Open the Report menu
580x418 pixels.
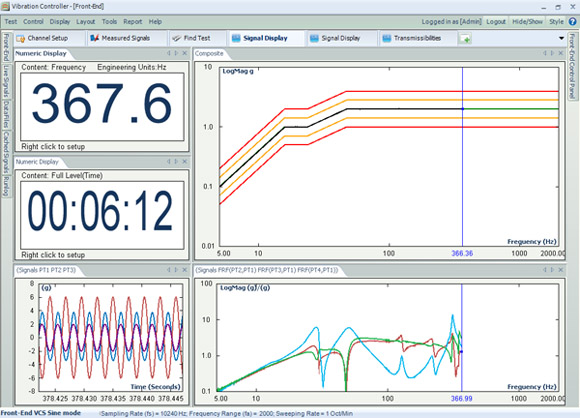pyautogui.click(x=132, y=21)
